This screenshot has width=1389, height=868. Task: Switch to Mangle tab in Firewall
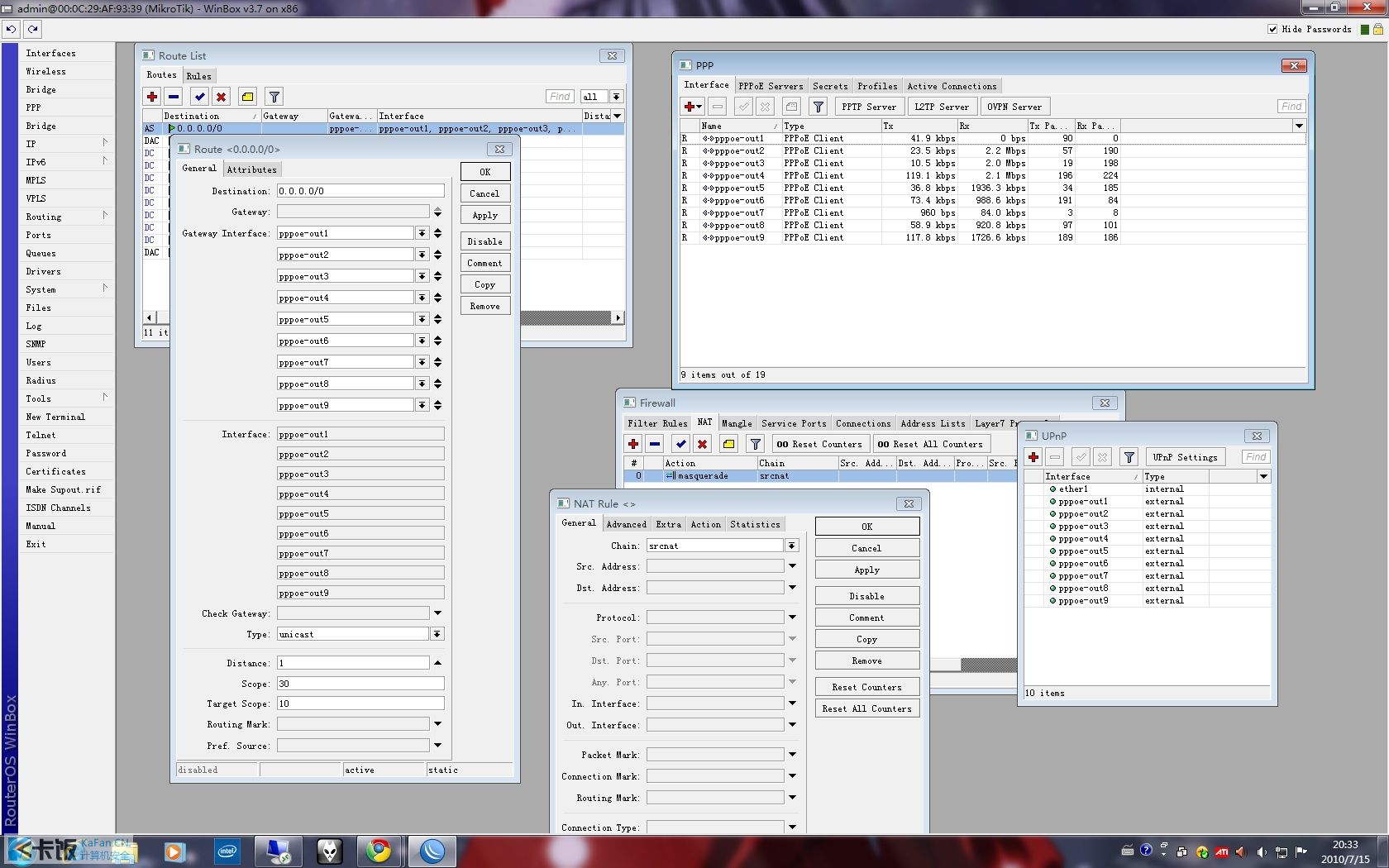[x=737, y=423]
